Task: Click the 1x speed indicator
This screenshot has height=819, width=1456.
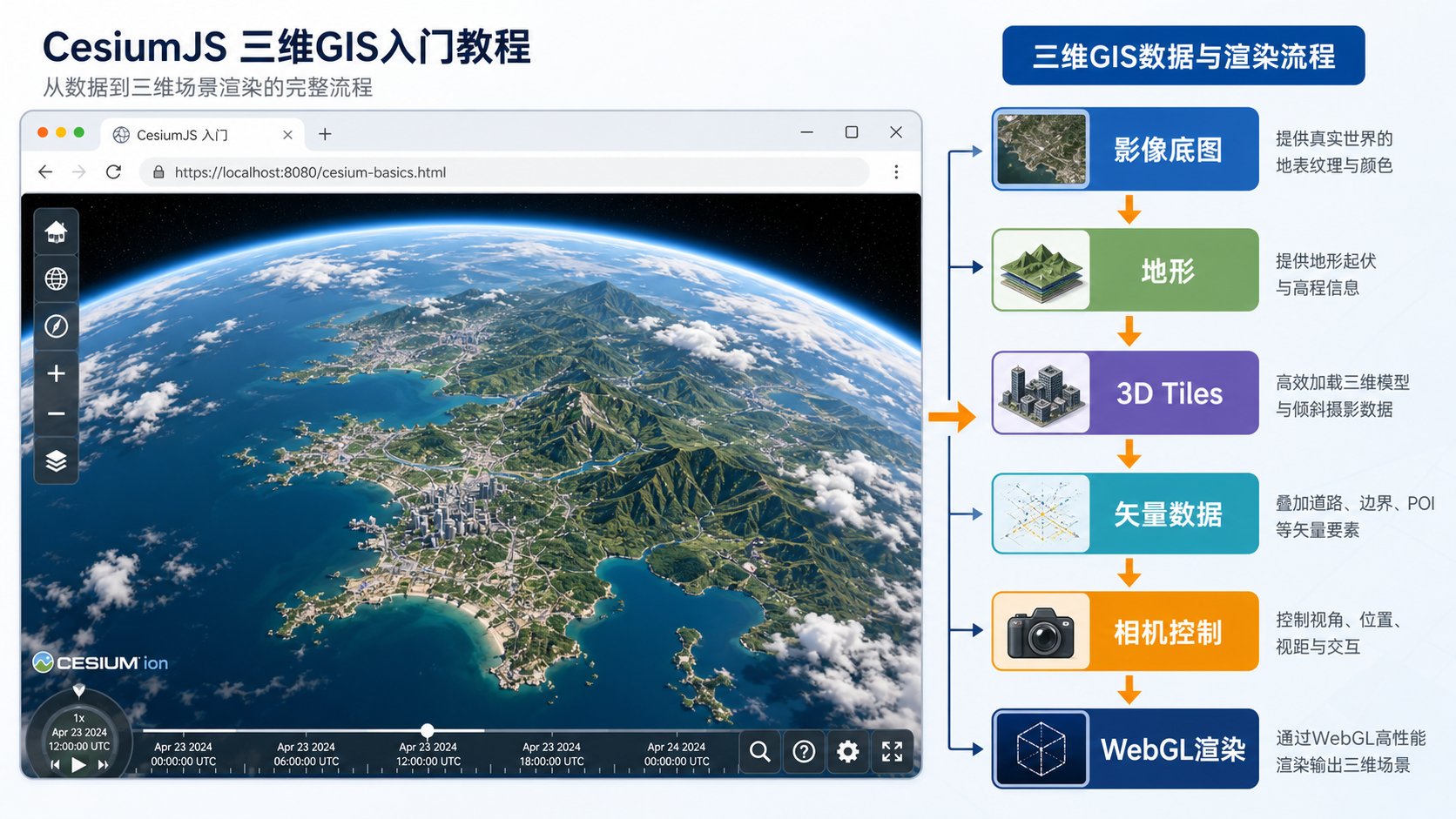Action: [79, 718]
